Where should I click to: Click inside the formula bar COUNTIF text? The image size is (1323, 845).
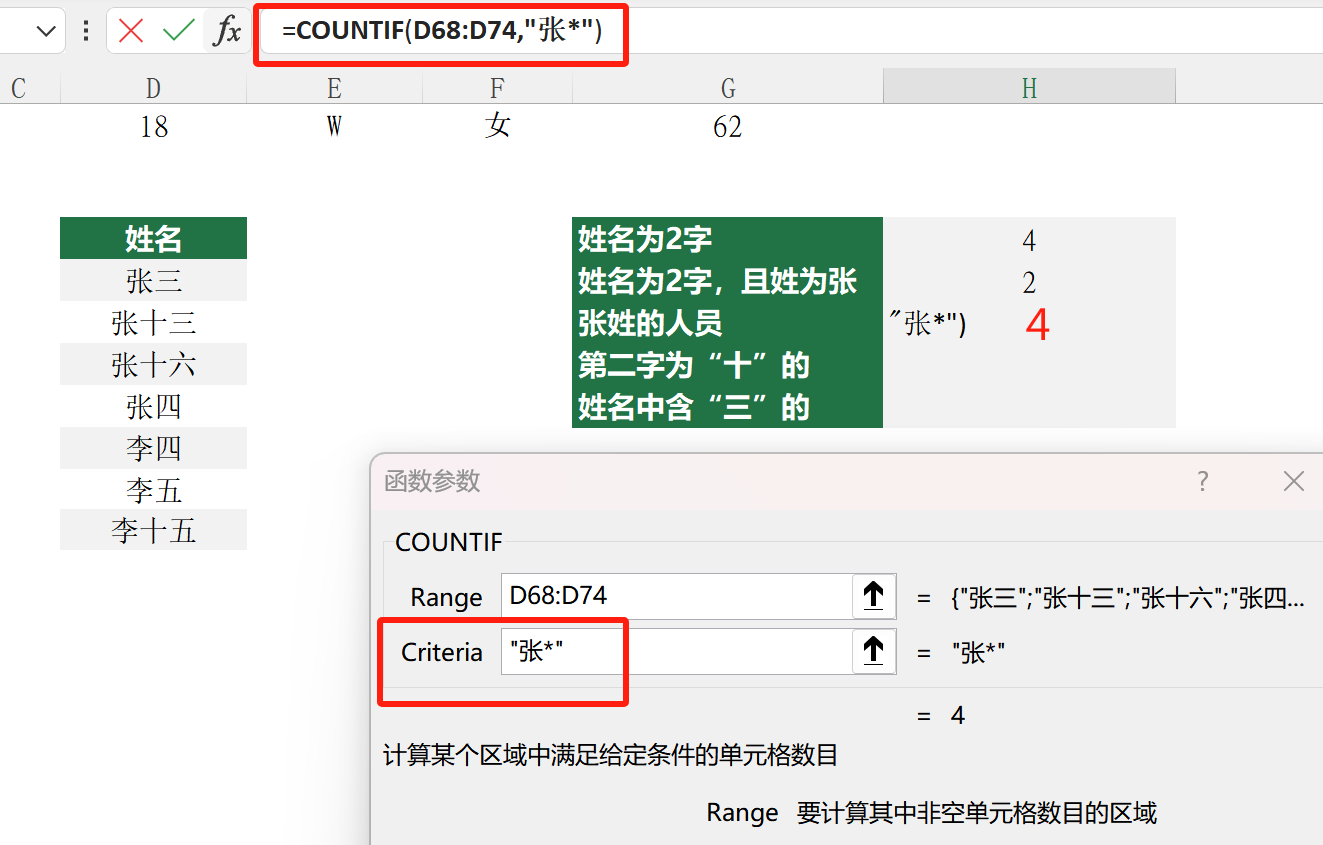coord(441,32)
